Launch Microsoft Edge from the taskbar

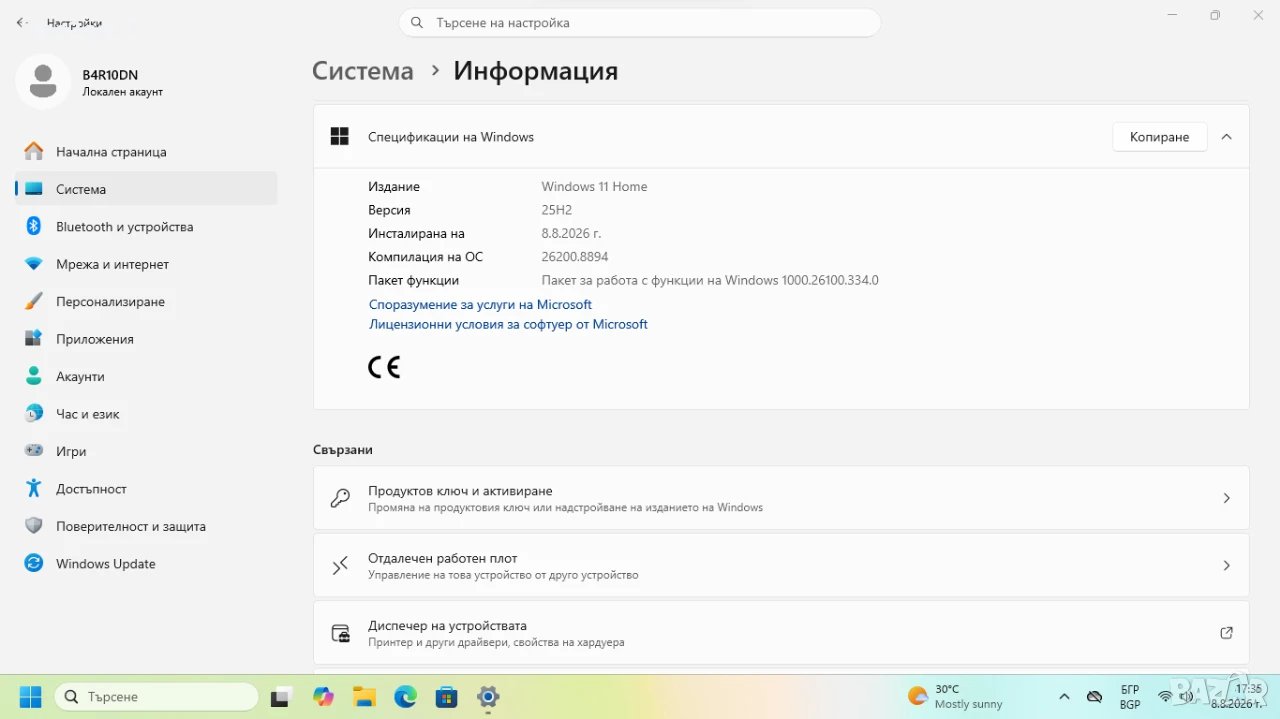(x=405, y=697)
